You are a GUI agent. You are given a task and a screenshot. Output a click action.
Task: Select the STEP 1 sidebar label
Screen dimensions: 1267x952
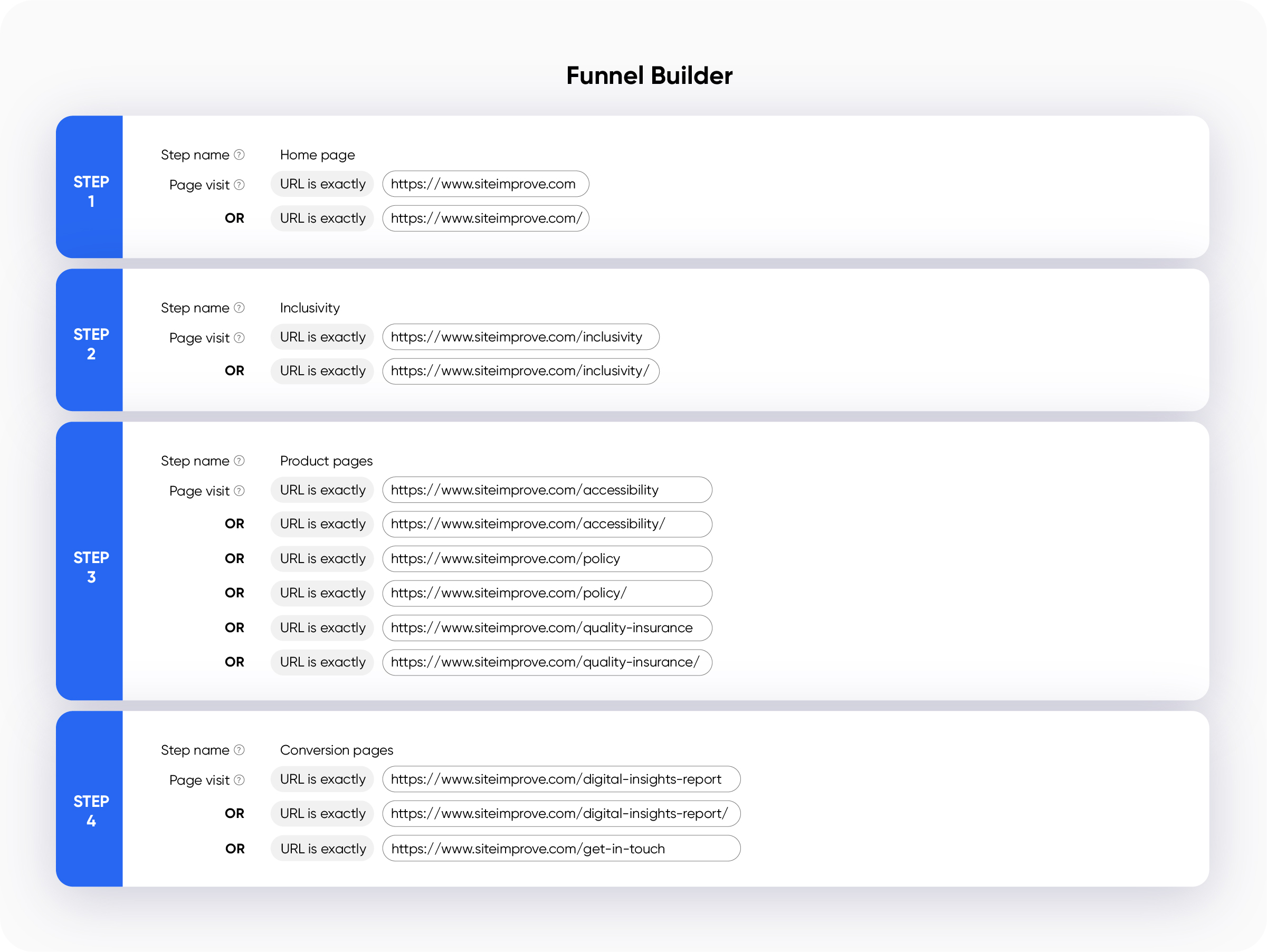click(x=91, y=192)
